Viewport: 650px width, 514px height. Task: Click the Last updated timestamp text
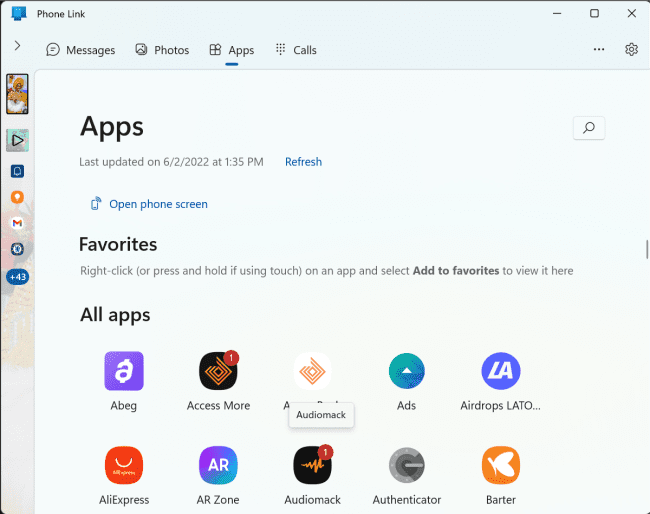pyautogui.click(x=171, y=162)
